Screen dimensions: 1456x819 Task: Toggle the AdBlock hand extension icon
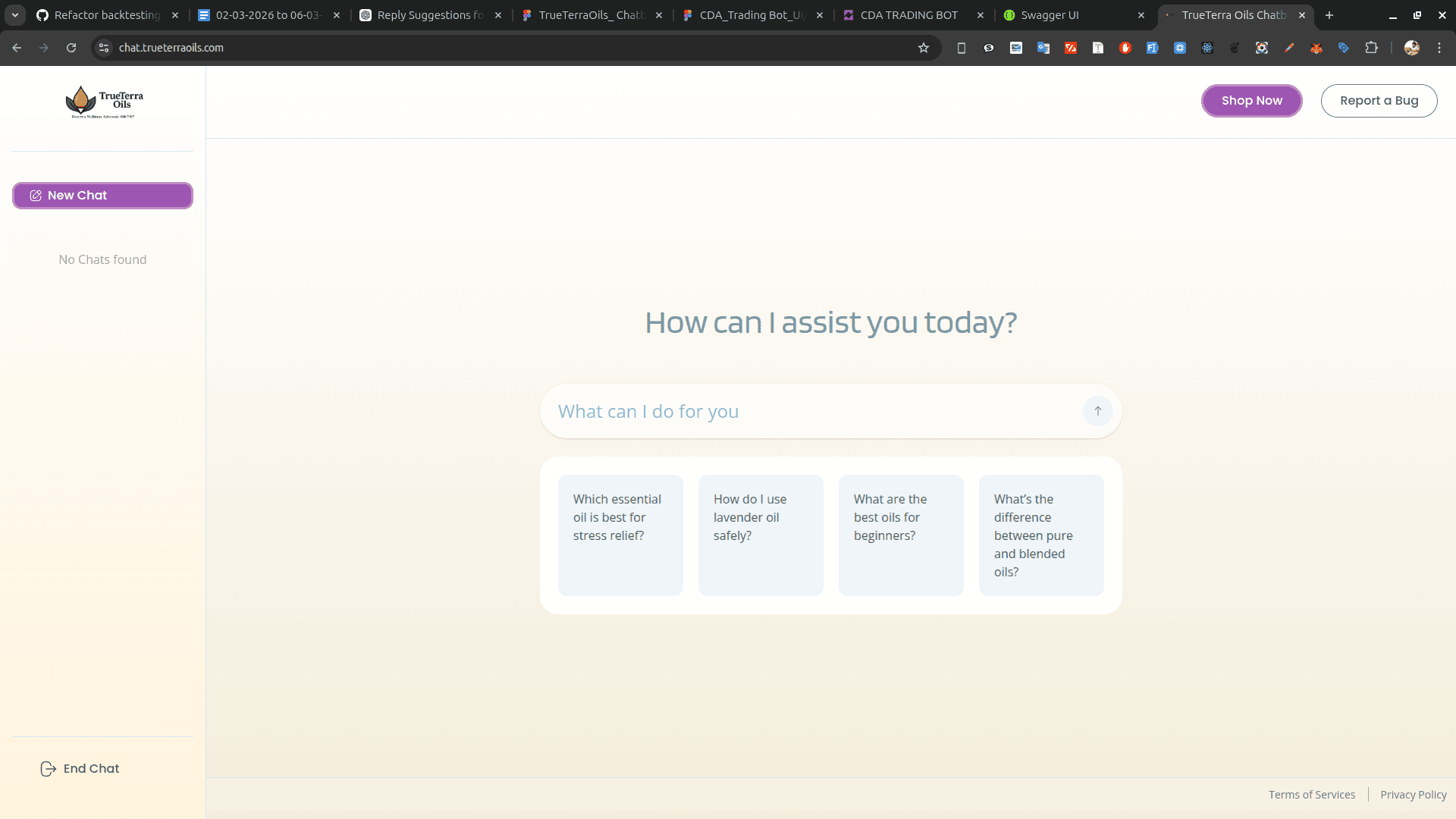[x=1125, y=47]
